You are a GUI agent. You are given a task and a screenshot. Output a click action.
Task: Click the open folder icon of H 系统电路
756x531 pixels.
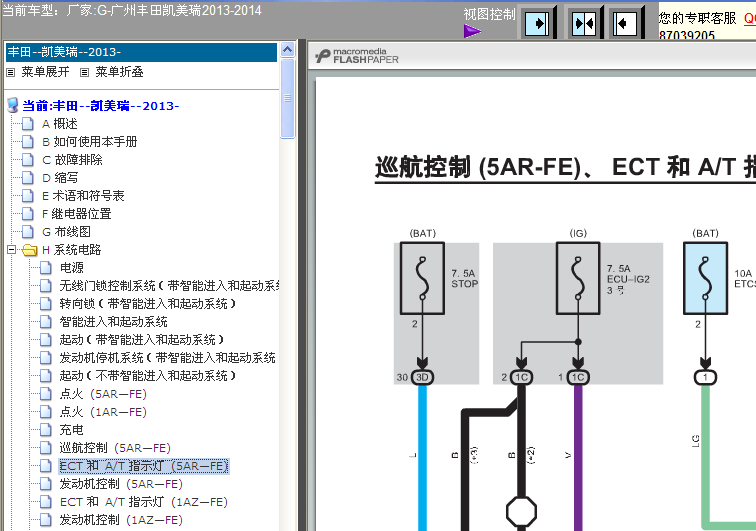tap(30, 250)
